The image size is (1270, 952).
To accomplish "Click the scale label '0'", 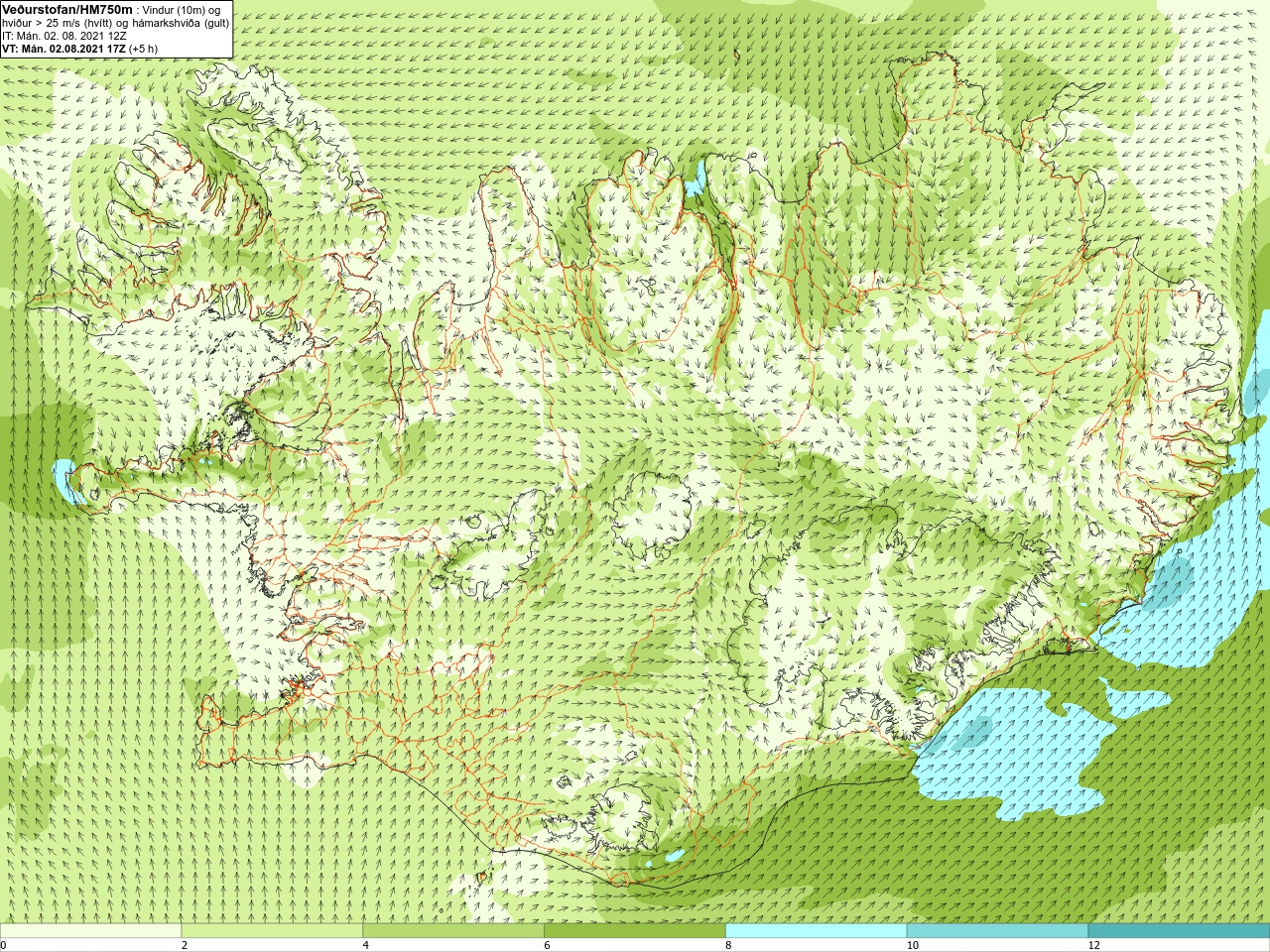I will point(4,945).
